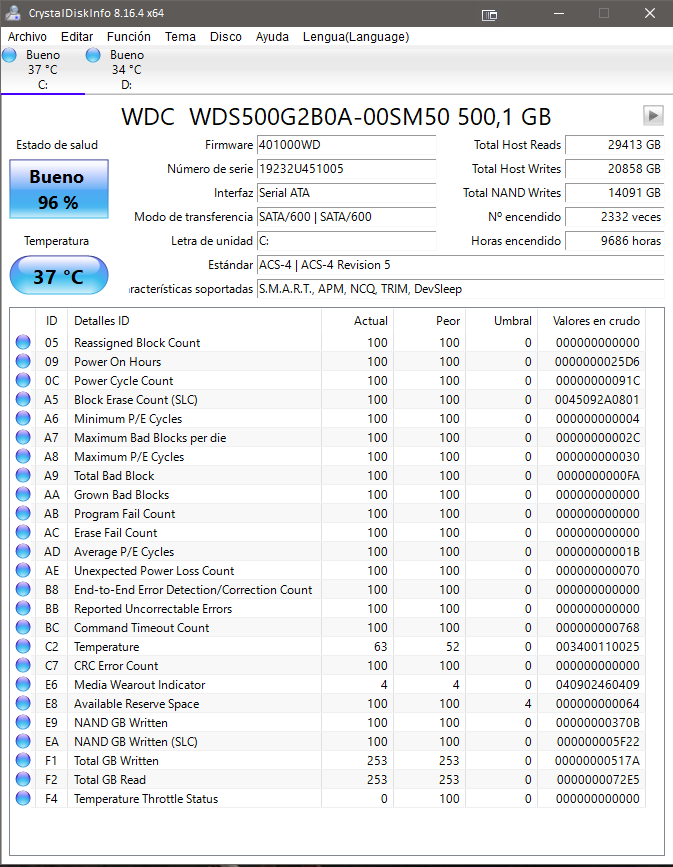Screen dimensions: 673x867
Task: Click the Detalles ID column header
Action: coord(194,321)
